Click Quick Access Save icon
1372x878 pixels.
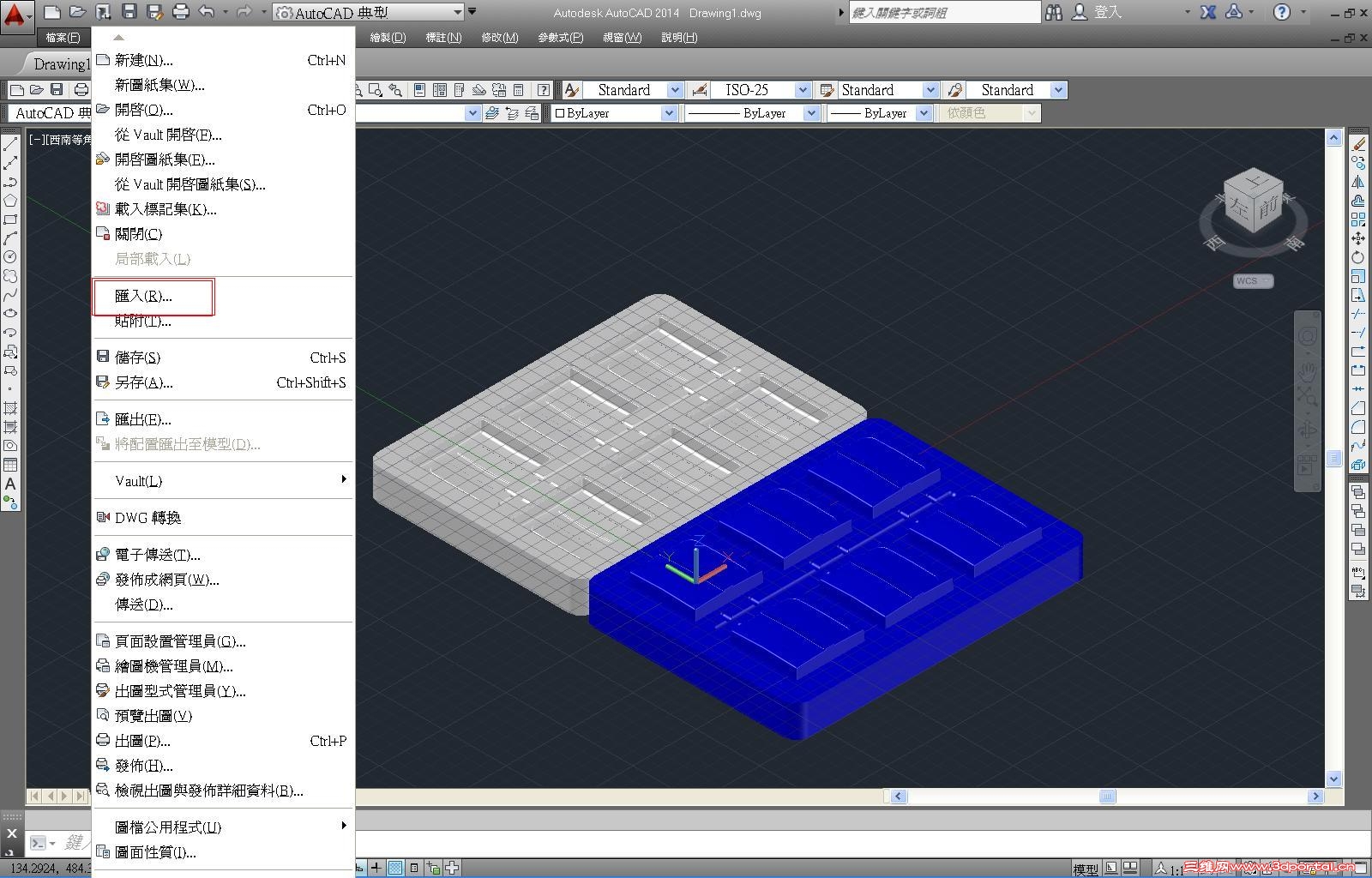(x=129, y=12)
